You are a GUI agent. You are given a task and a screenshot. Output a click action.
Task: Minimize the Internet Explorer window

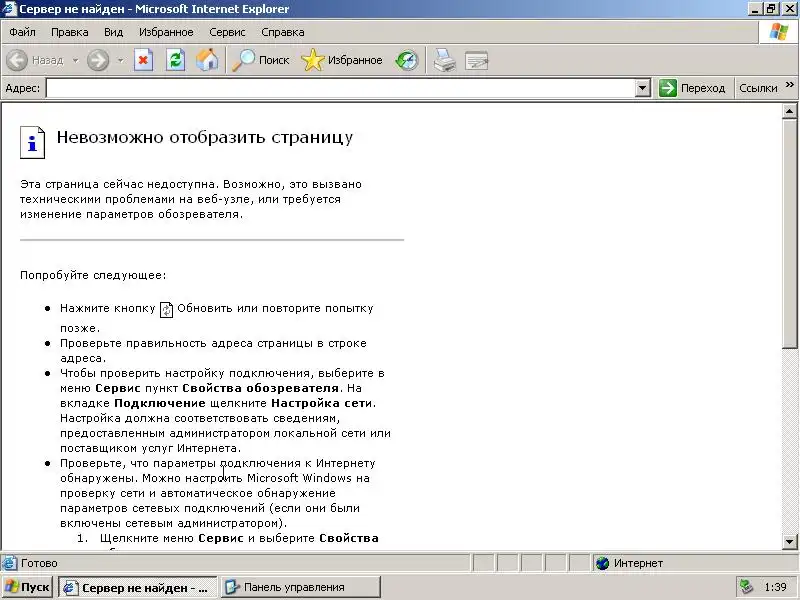click(x=756, y=9)
